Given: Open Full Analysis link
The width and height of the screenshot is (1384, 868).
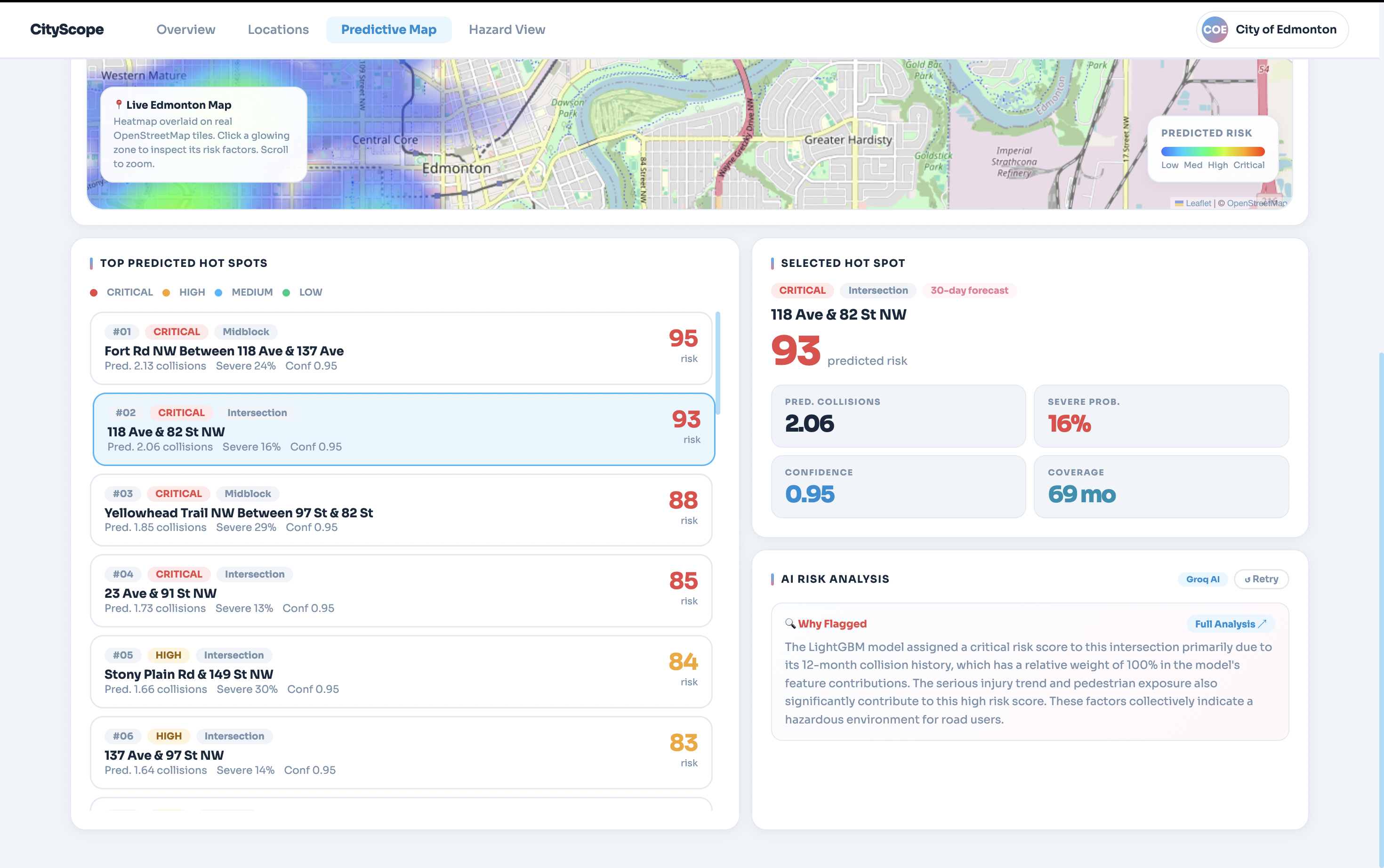Looking at the screenshot, I should click(x=1230, y=624).
